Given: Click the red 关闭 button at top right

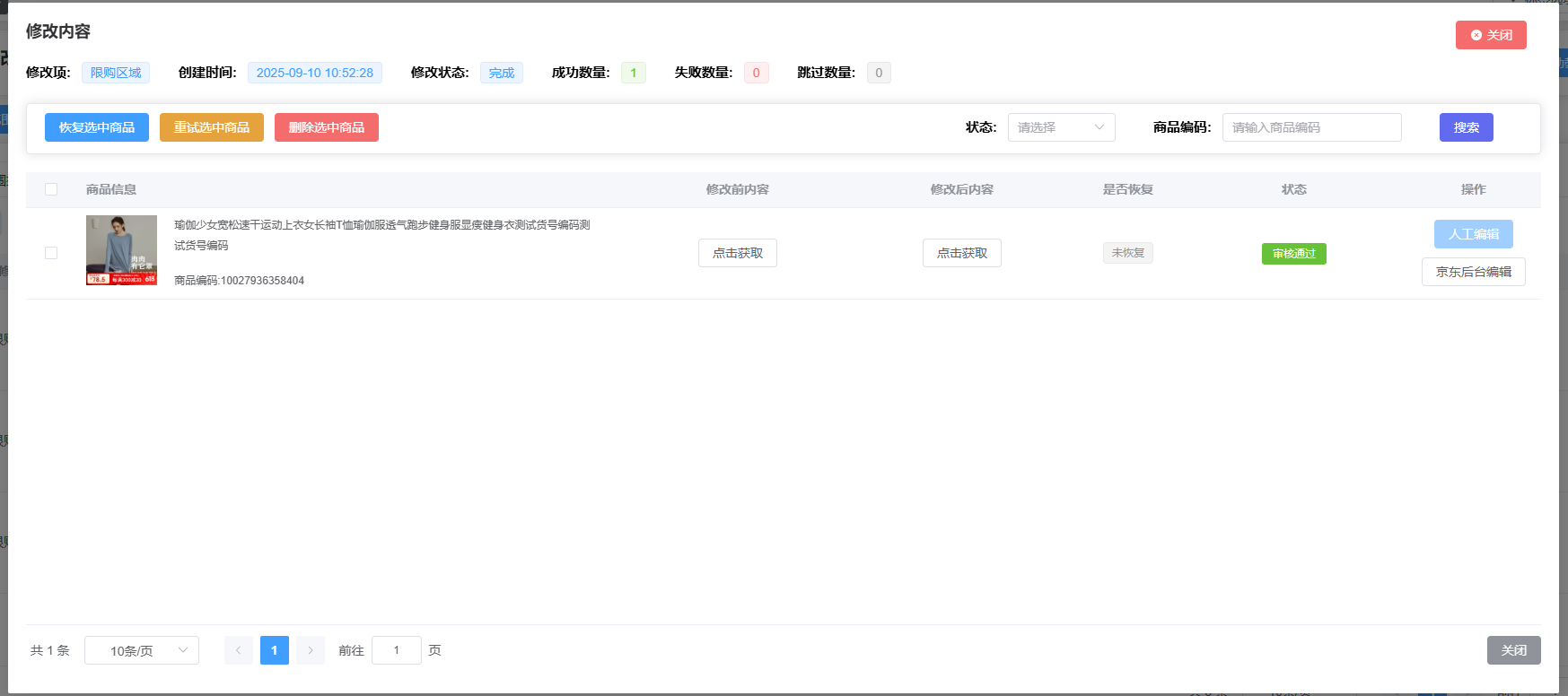Looking at the screenshot, I should pyautogui.click(x=1490, y=35).
